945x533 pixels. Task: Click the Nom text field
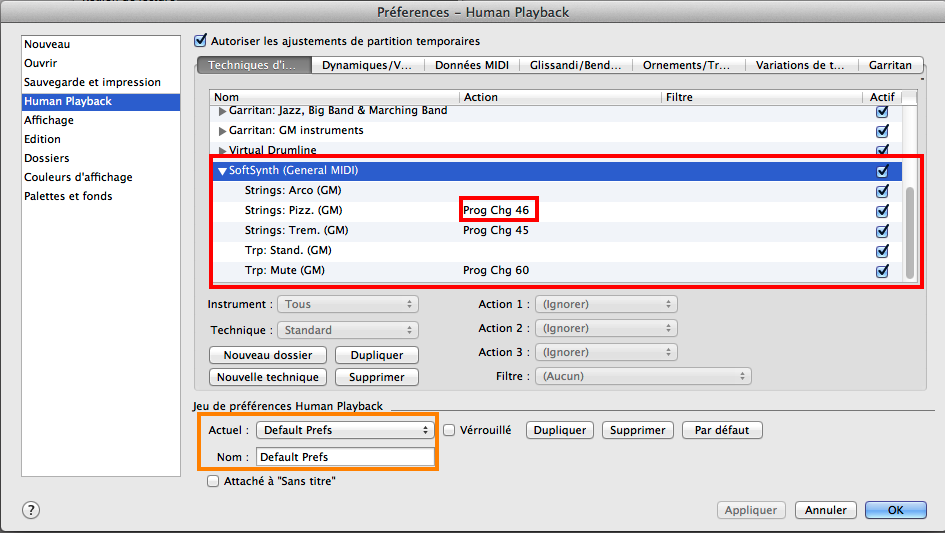tap(345, 457)
